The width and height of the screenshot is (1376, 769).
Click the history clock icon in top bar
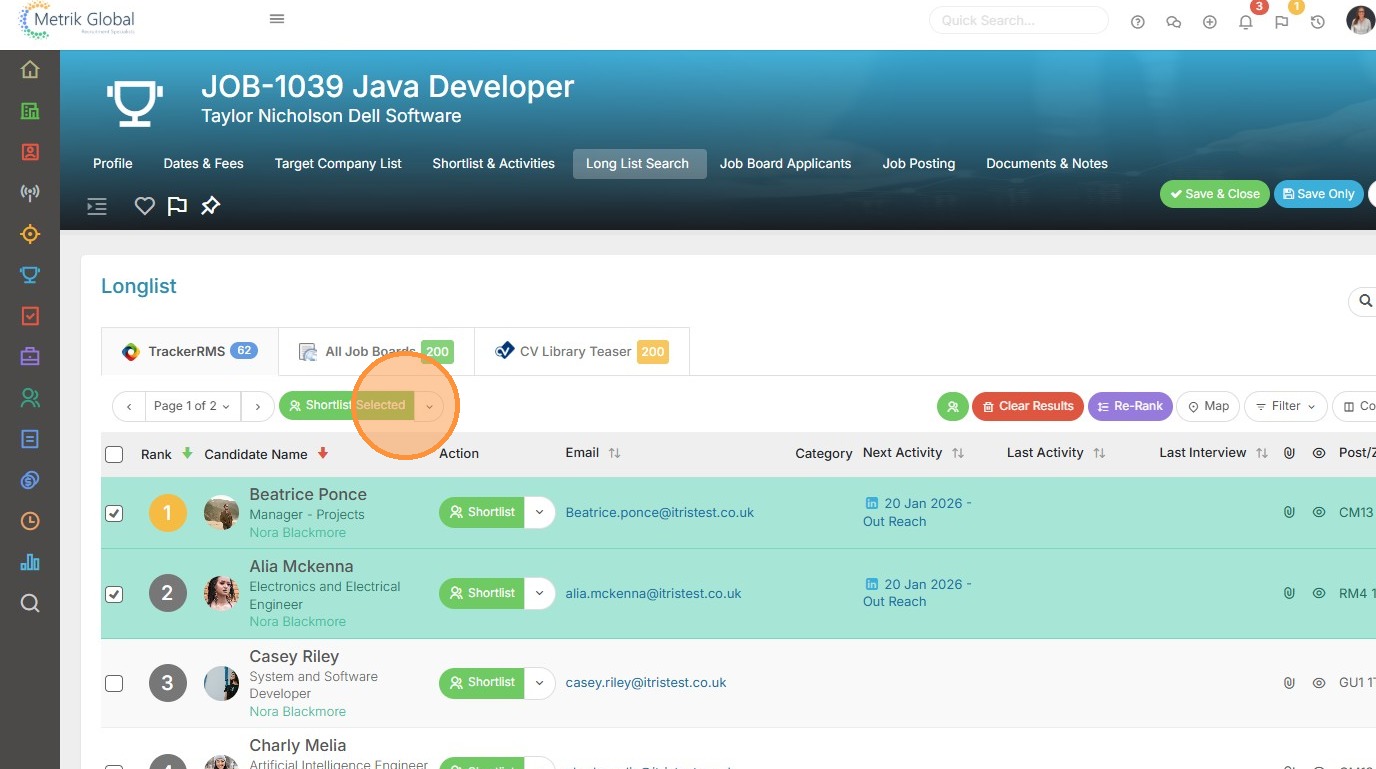click(x=1317, y=22)
